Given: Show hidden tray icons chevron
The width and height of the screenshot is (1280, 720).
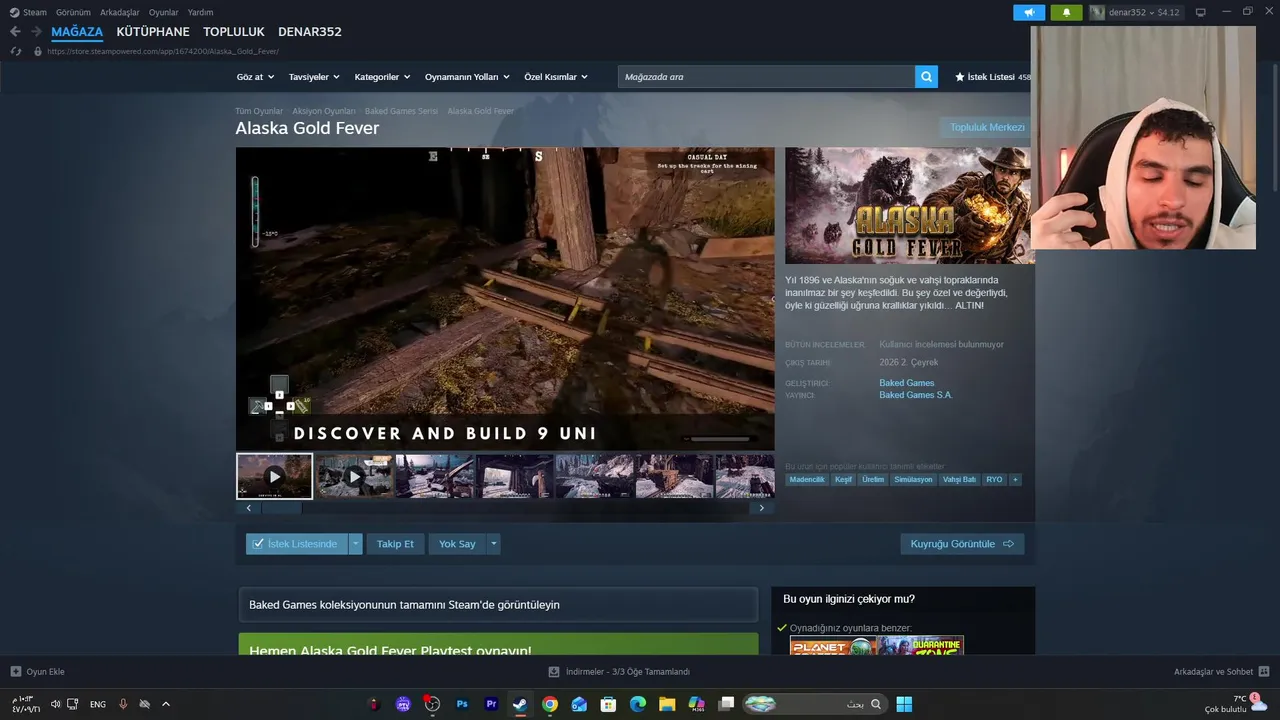Looking at the screenshot, I should click(x=166, y=704).
